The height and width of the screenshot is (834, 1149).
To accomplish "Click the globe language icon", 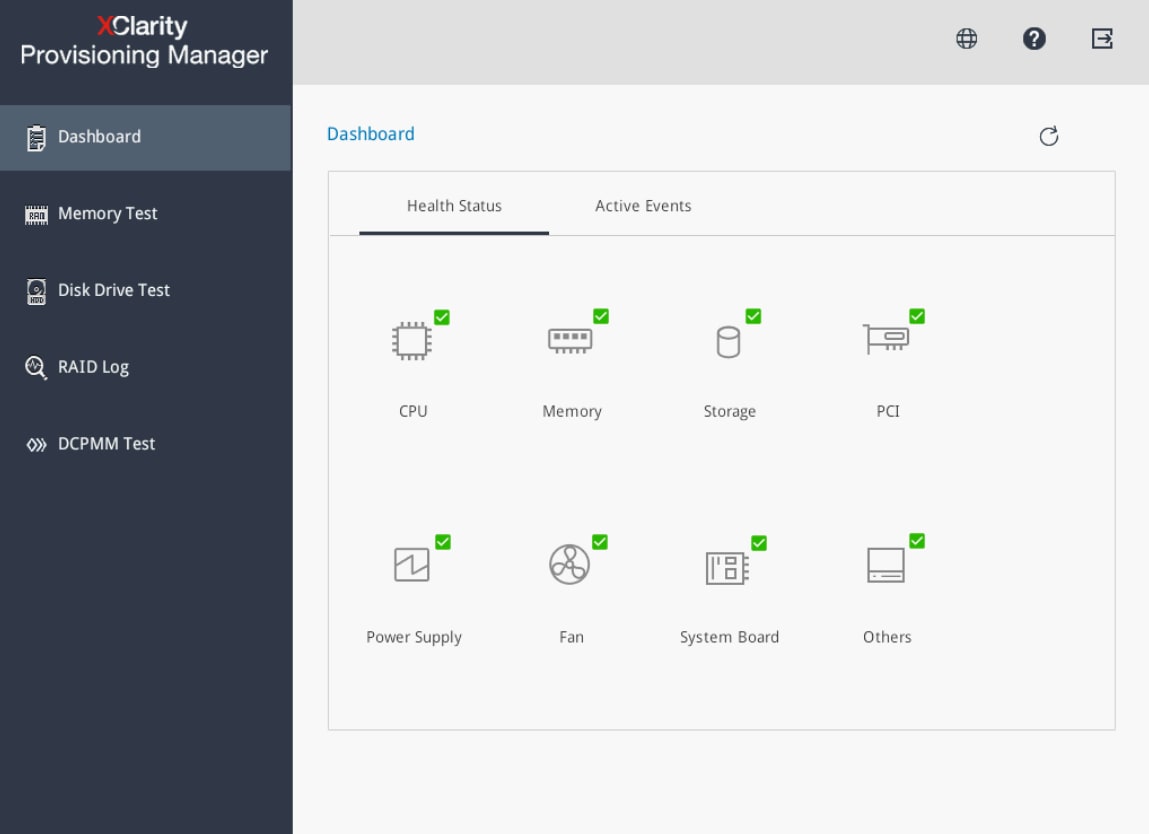I will tap(966, 39).
